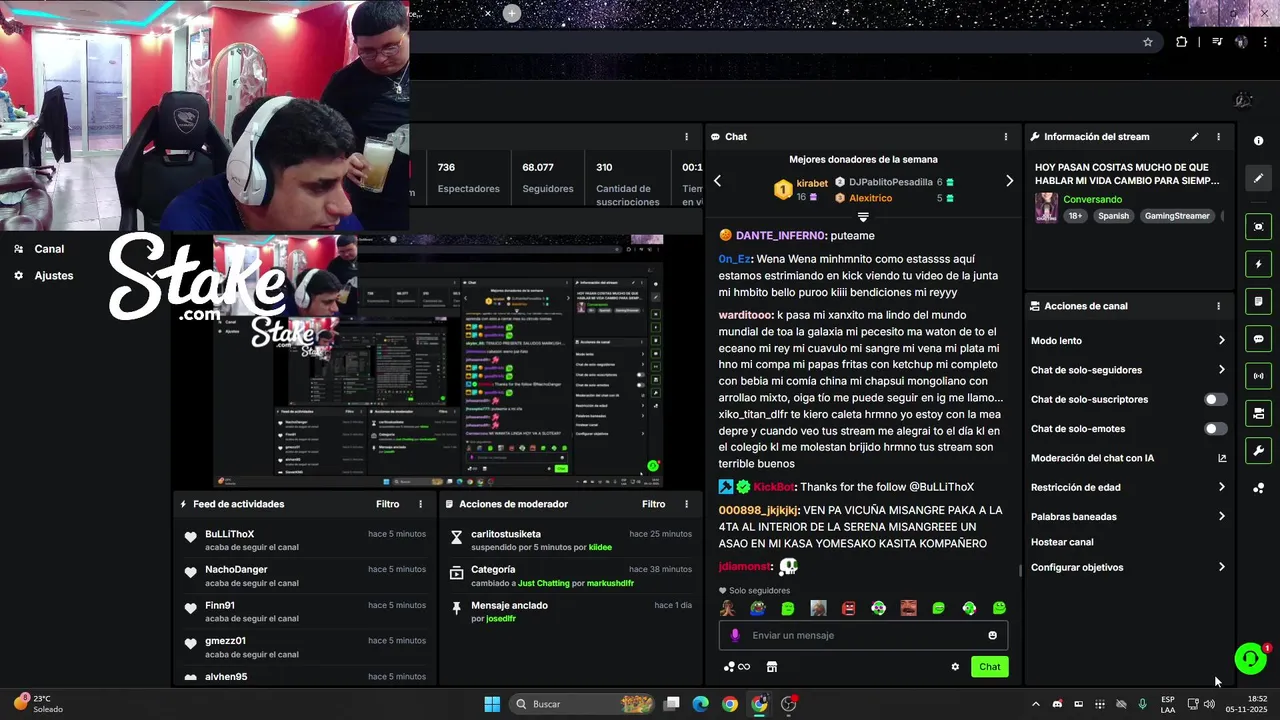Open Acciones de canal options menu

1218,306
